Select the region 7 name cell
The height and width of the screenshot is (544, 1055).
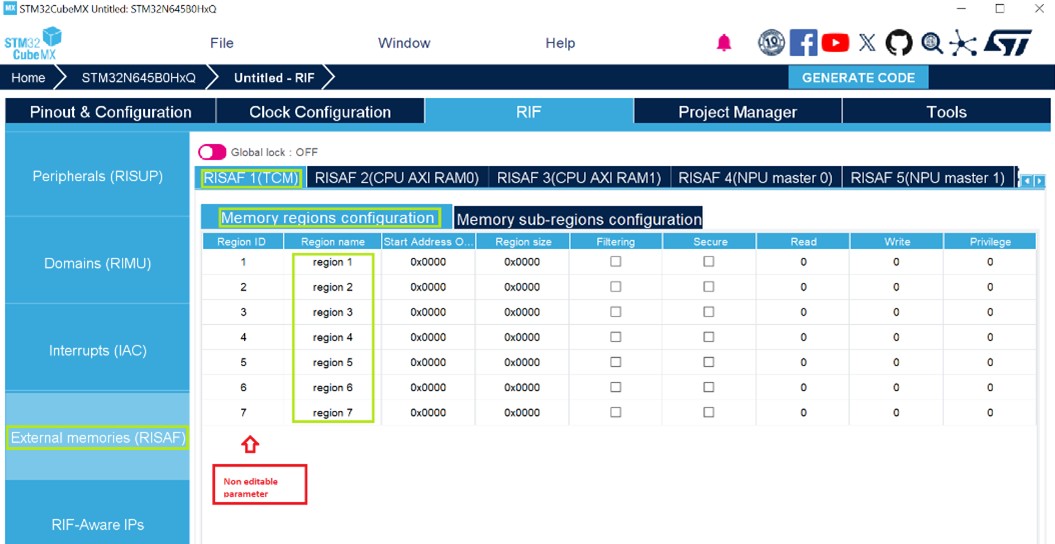[x=332, y=412]
